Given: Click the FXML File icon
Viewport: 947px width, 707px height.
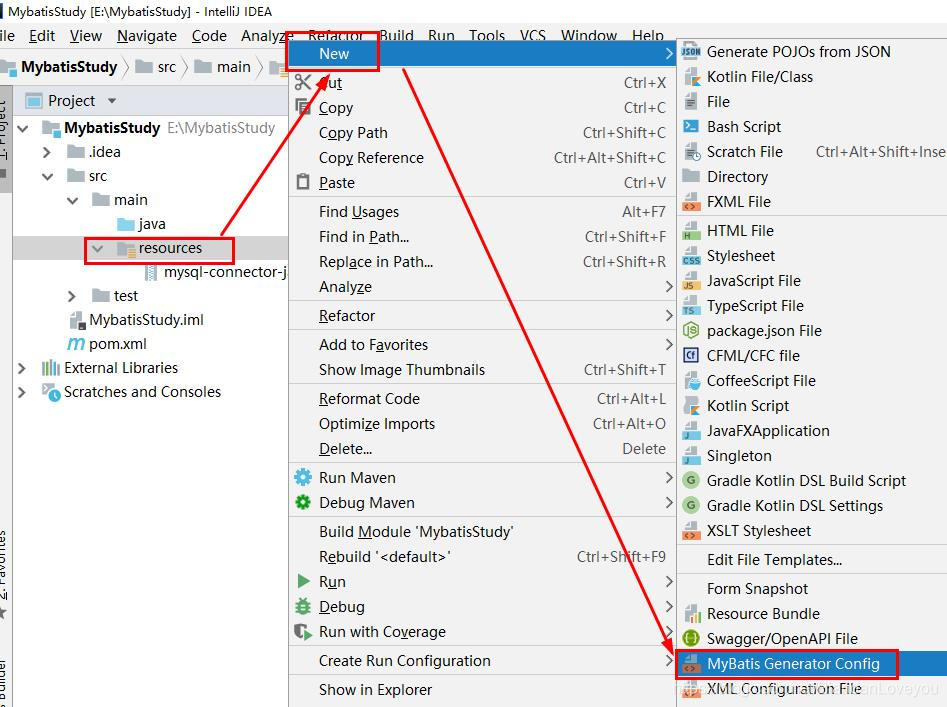Looking at the screenshot, I should 691,202.
